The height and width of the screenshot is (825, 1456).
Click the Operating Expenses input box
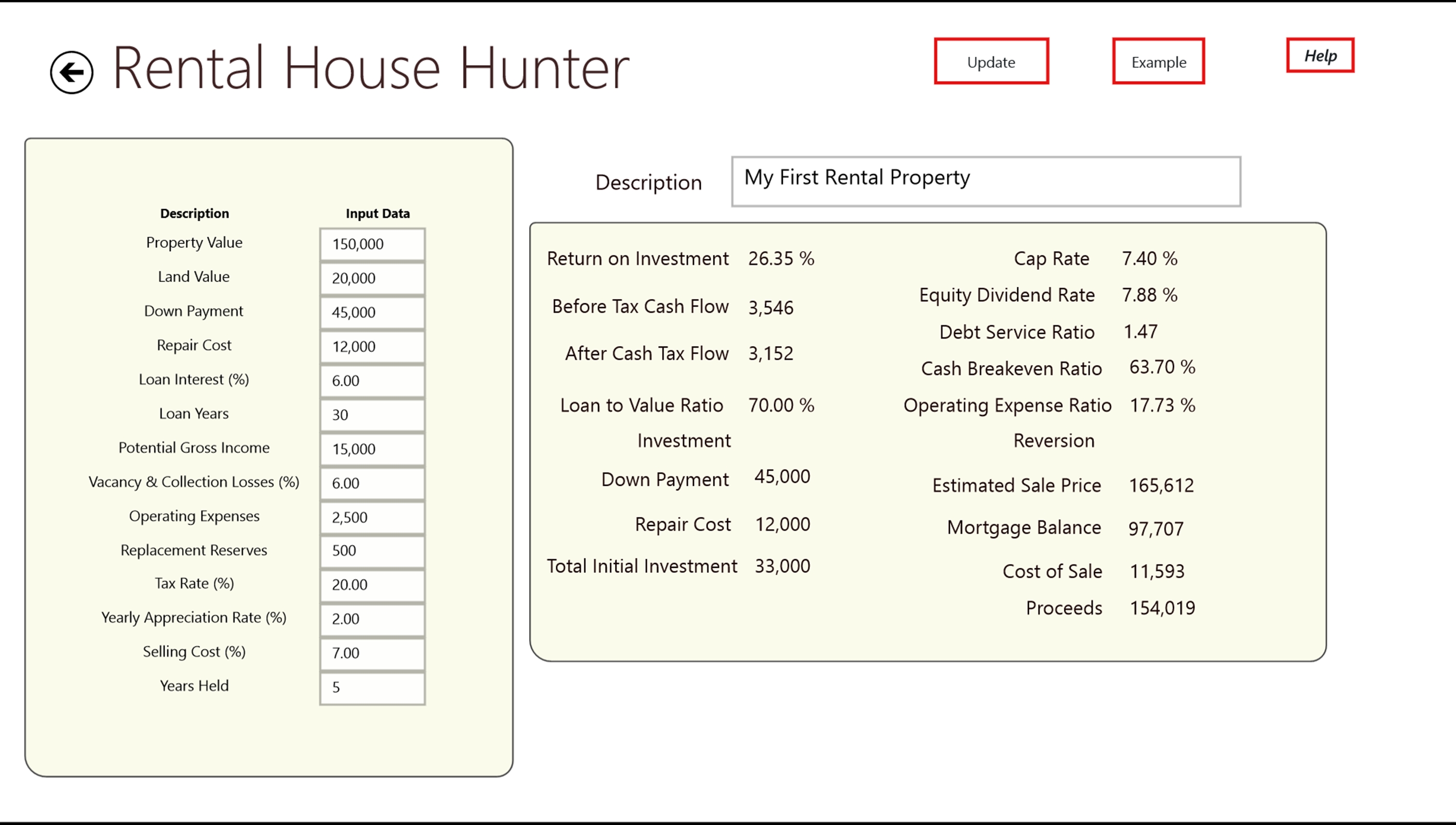pyautogui.click(x=372, y=517)
